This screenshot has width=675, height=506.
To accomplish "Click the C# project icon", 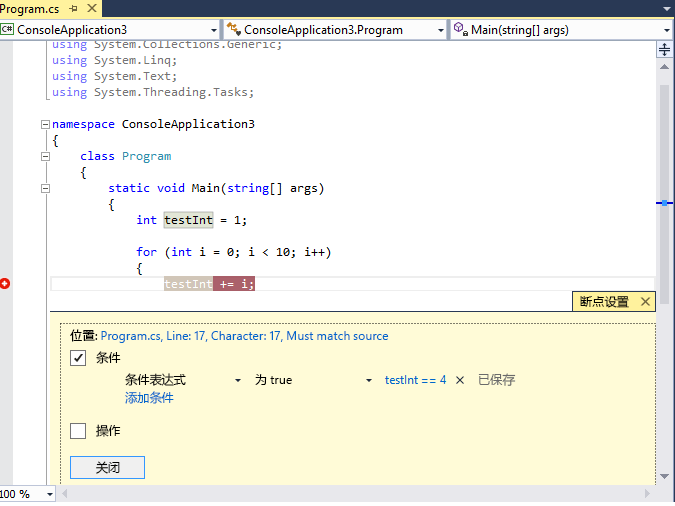I will (7, 29).
